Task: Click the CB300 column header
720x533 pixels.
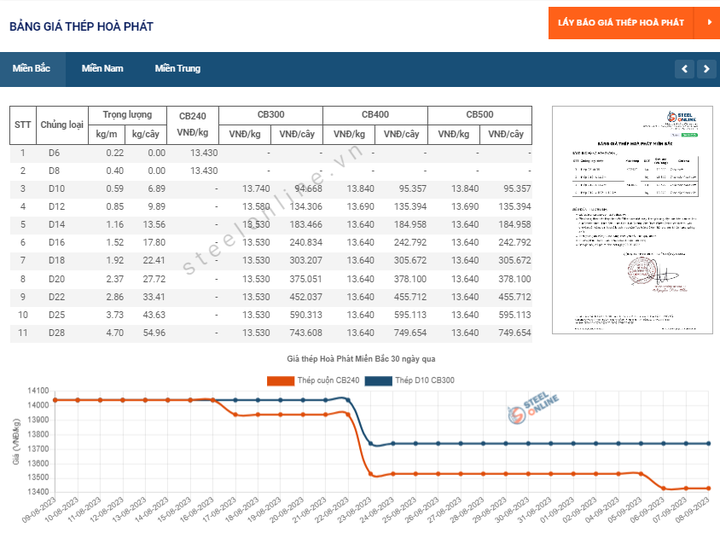Action: click(271, 115)
